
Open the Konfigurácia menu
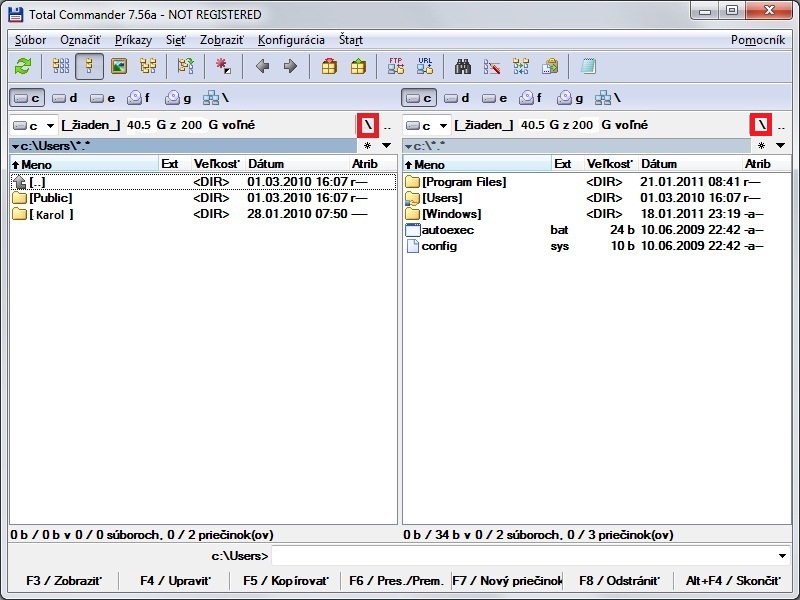(291, 40)
